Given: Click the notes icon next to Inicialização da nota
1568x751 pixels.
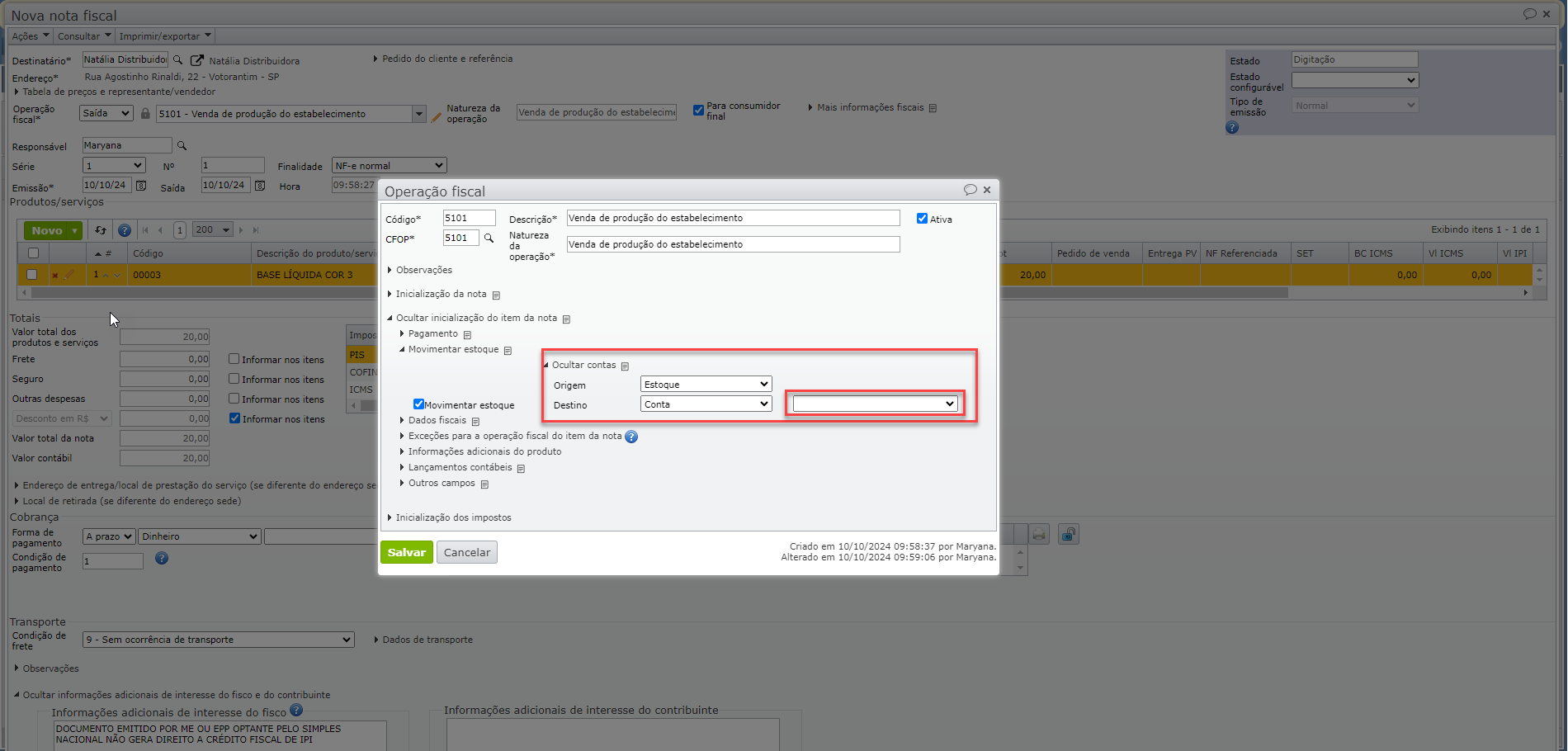Looking at the screenshot, I should [x=496, y=295].
